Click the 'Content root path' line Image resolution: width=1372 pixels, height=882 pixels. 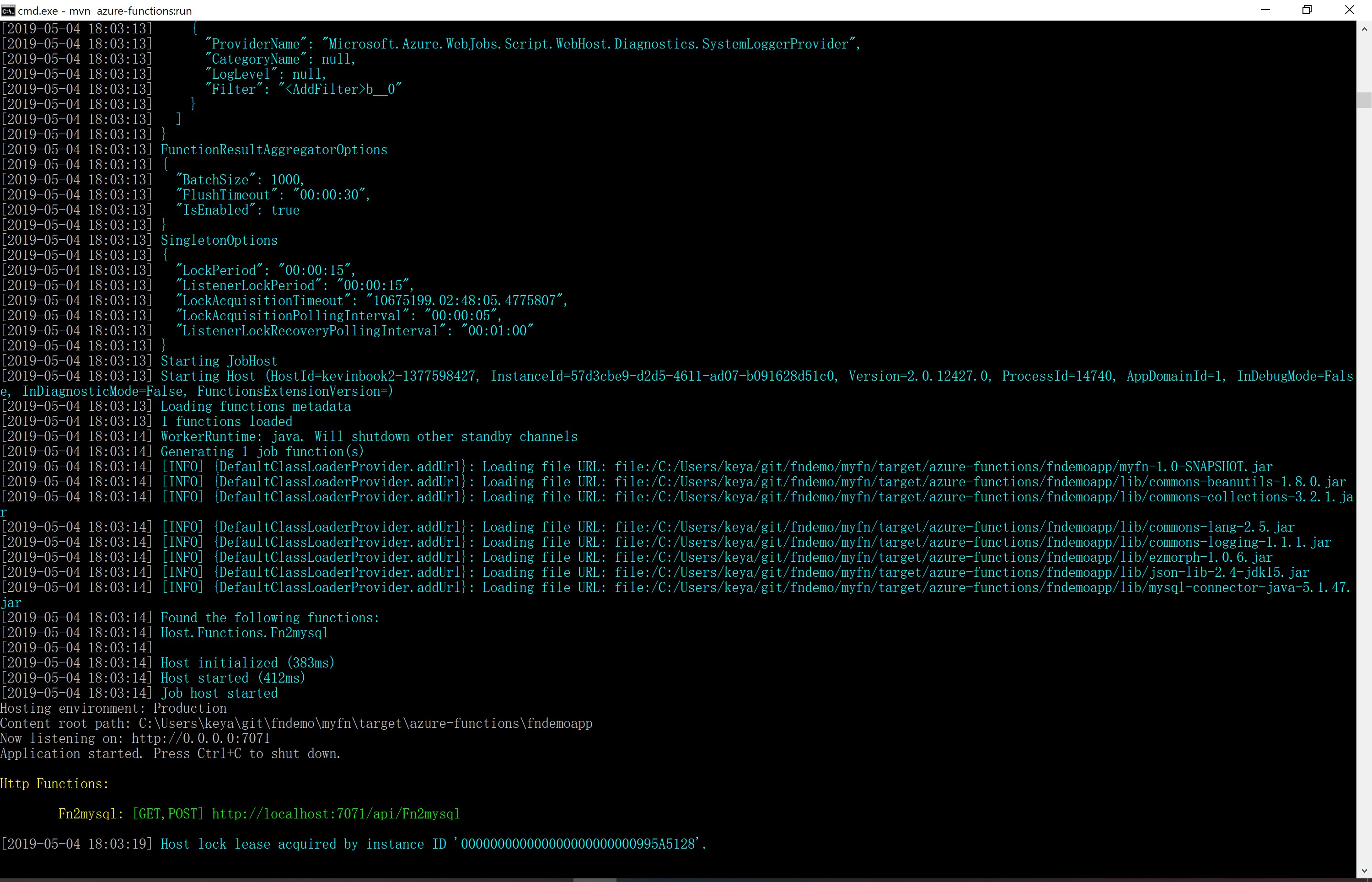(296, 723)
